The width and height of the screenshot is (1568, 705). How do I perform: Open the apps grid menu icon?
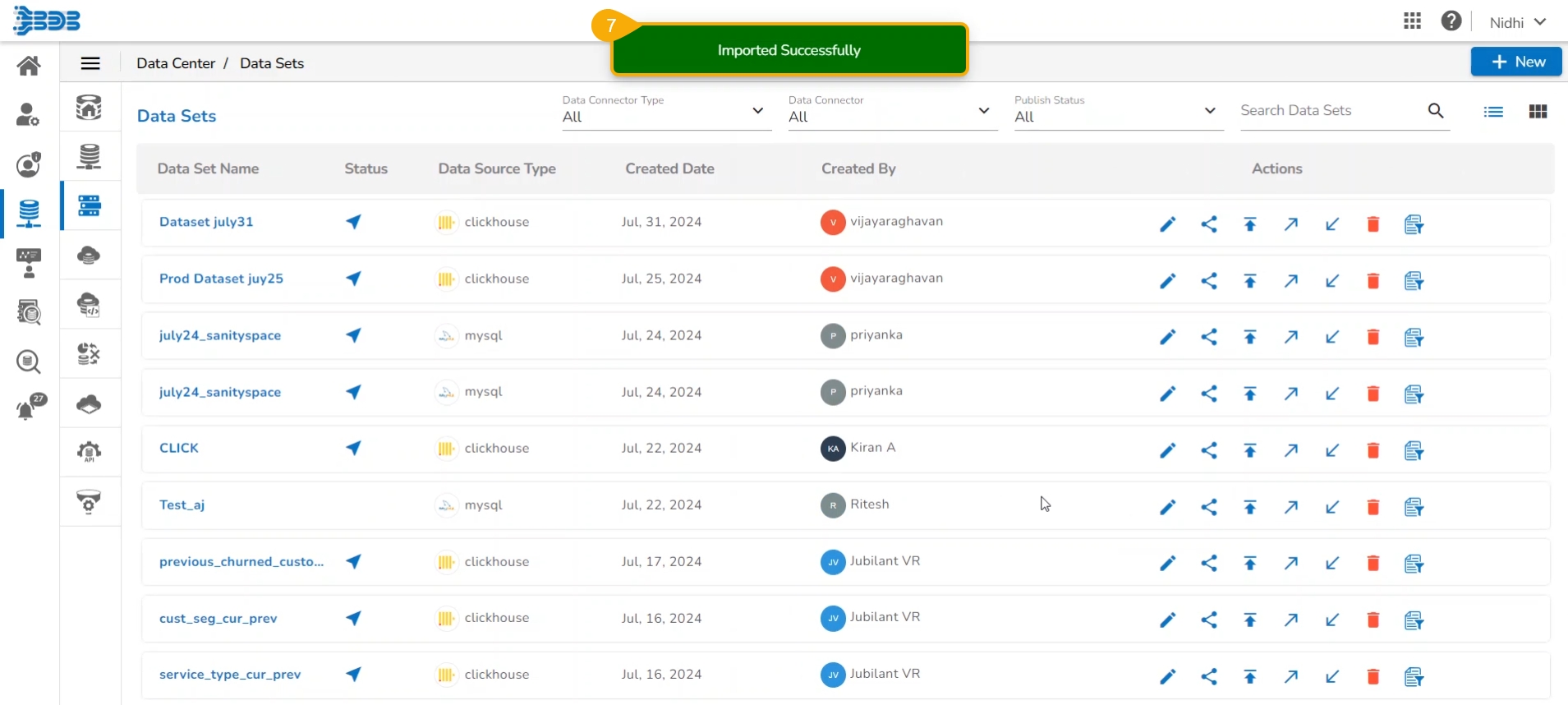coord(1412,21)
